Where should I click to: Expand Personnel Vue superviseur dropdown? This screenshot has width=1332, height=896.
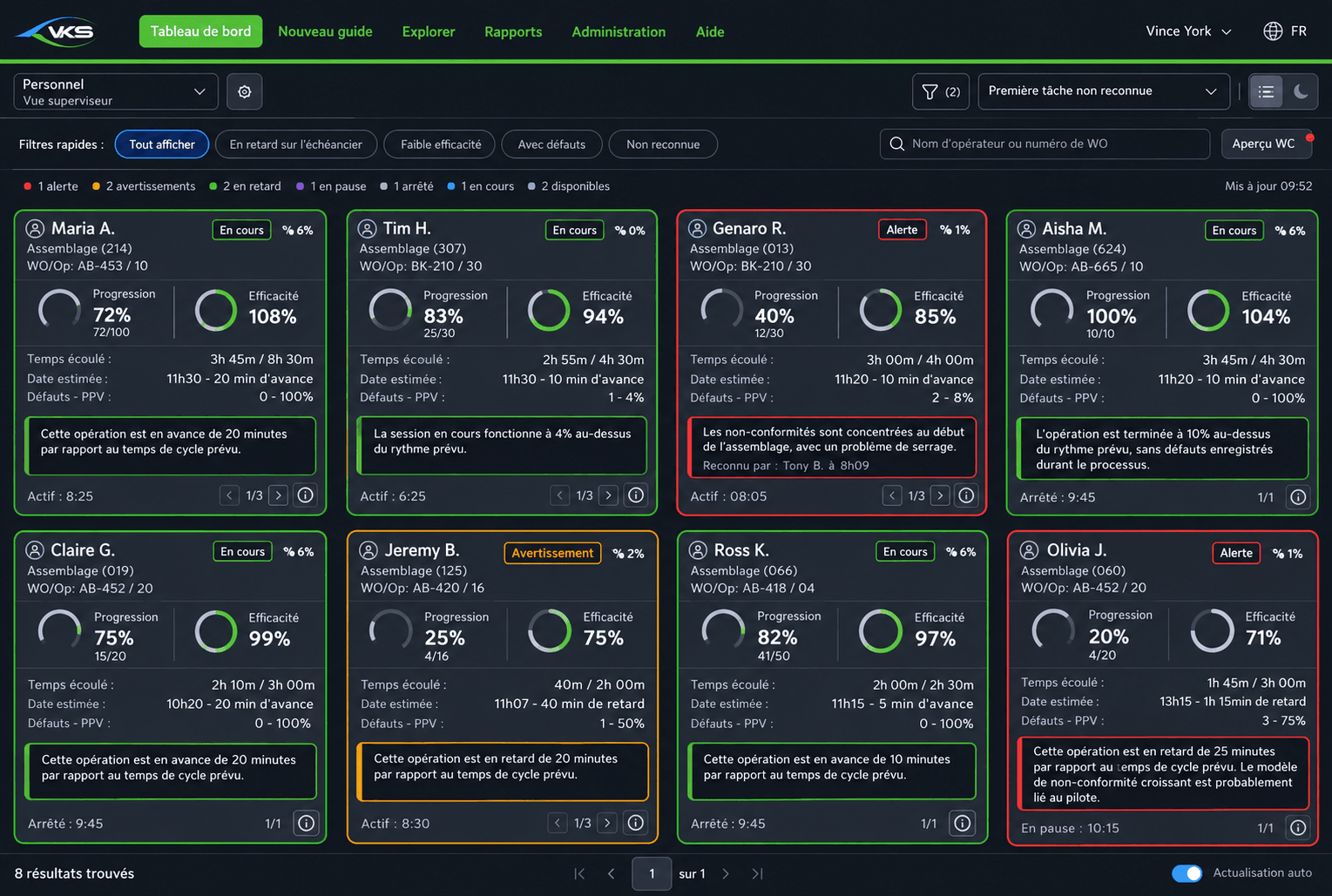(116, 91)
